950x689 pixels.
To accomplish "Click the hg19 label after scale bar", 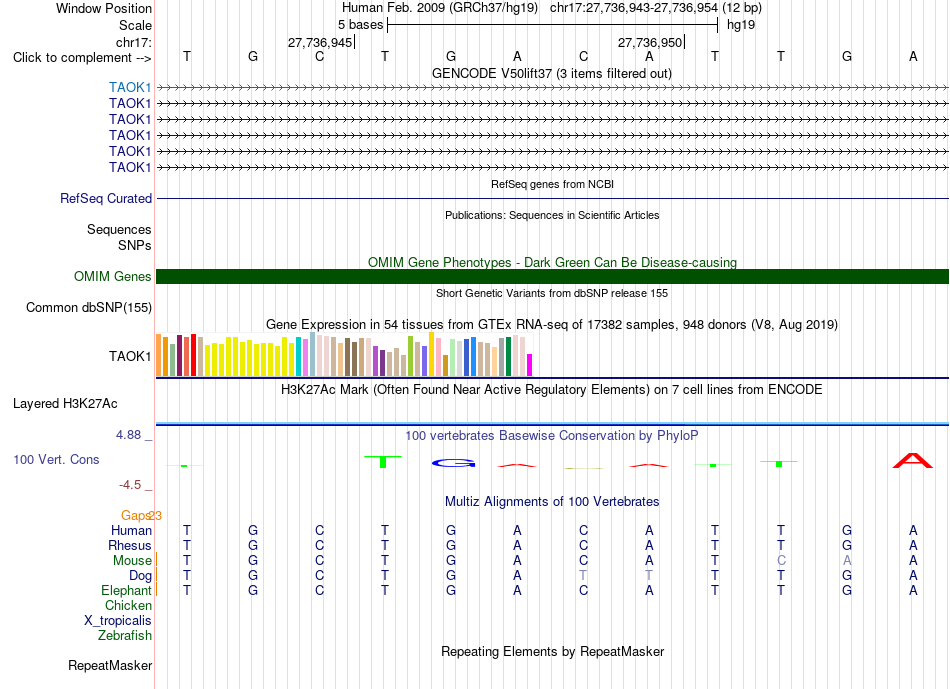I will click(741, 25).
